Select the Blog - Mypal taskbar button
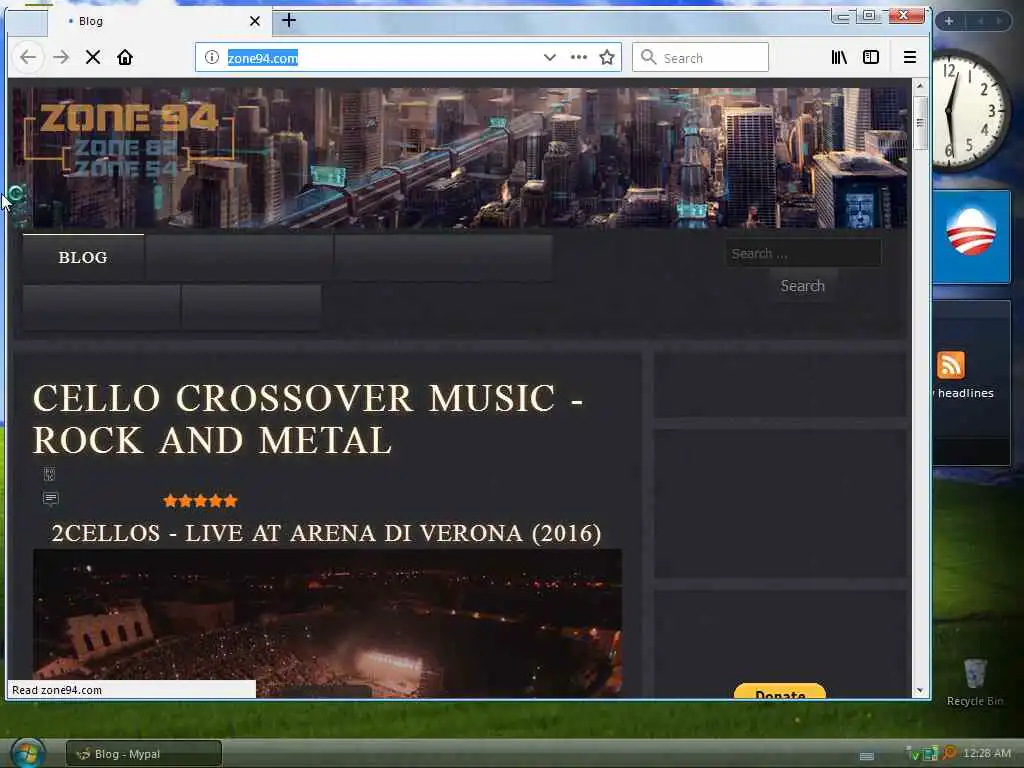Image resolution: width=1024 pixels, height=768 pixels. coord(144,754)
